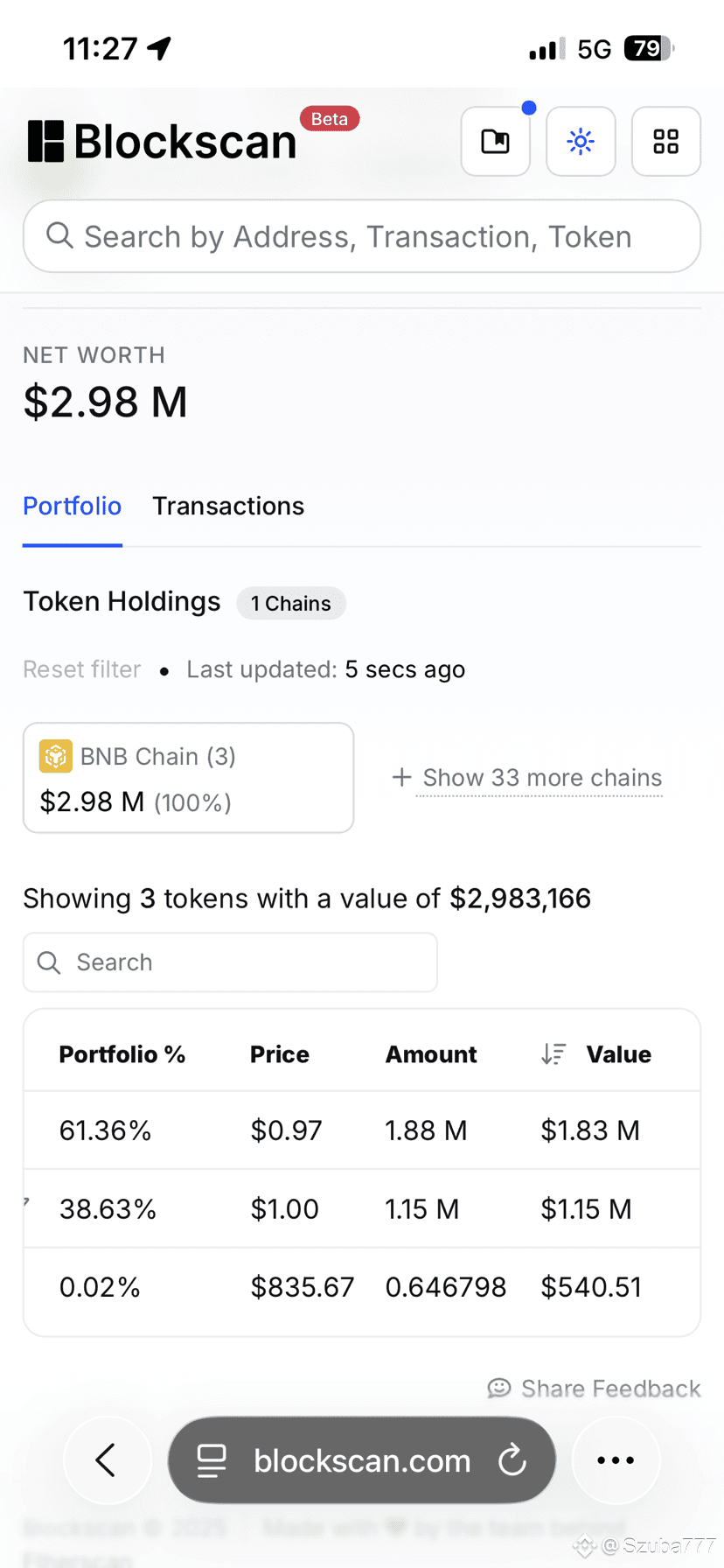The width and height of the screenshot is (724, 1568).
Task: Tap the browser back arrow
Action: [107, 1459]
